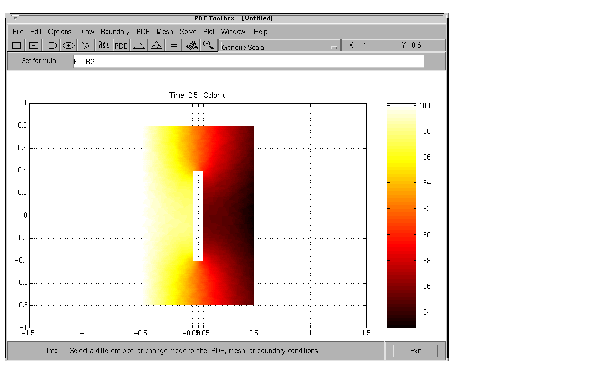Open the PDE menu
603x365 pixels.
click(x=143, y=32)
